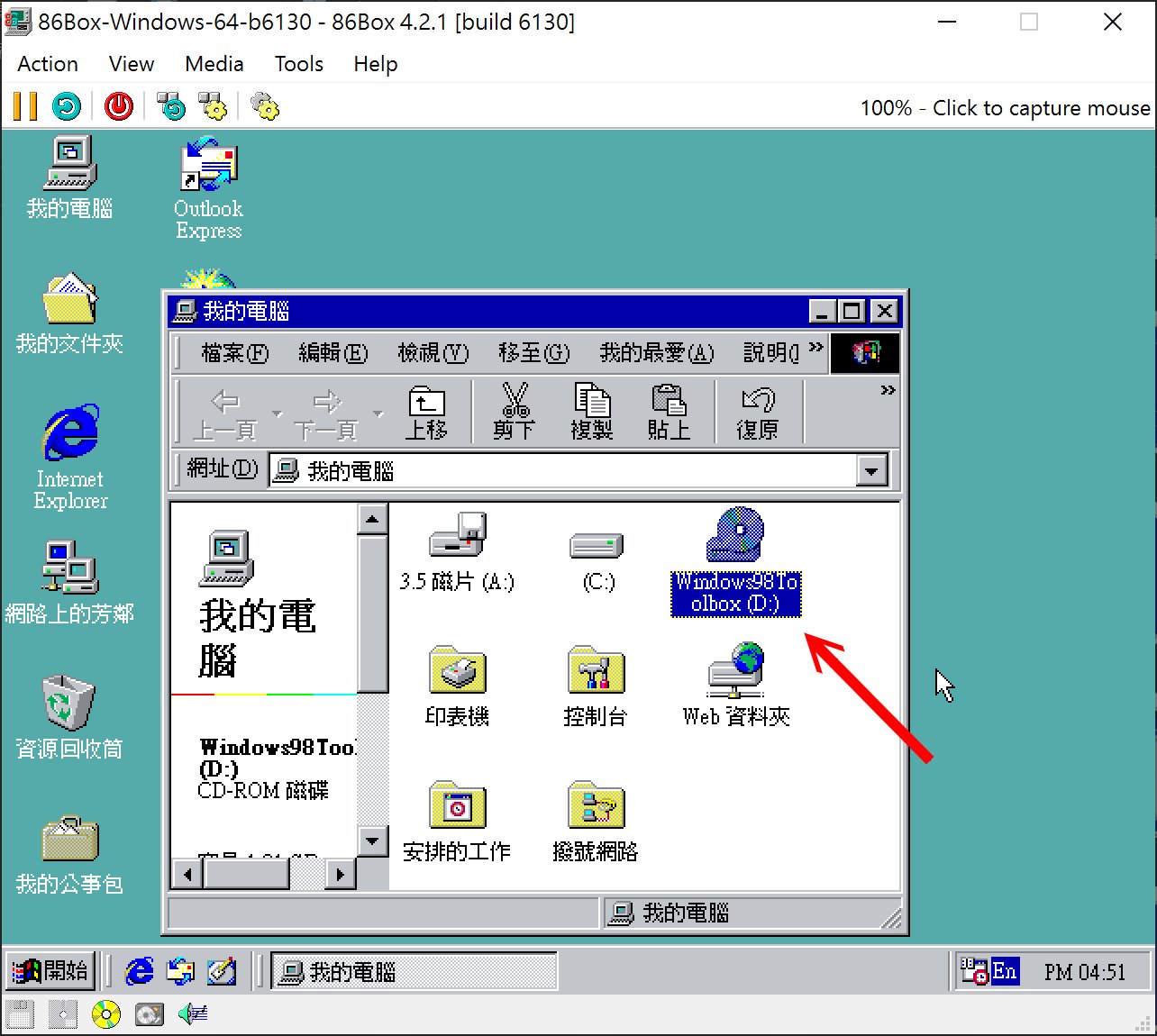
Task: Click the PM 04:51 clock
Action: tap(1086, 972)
